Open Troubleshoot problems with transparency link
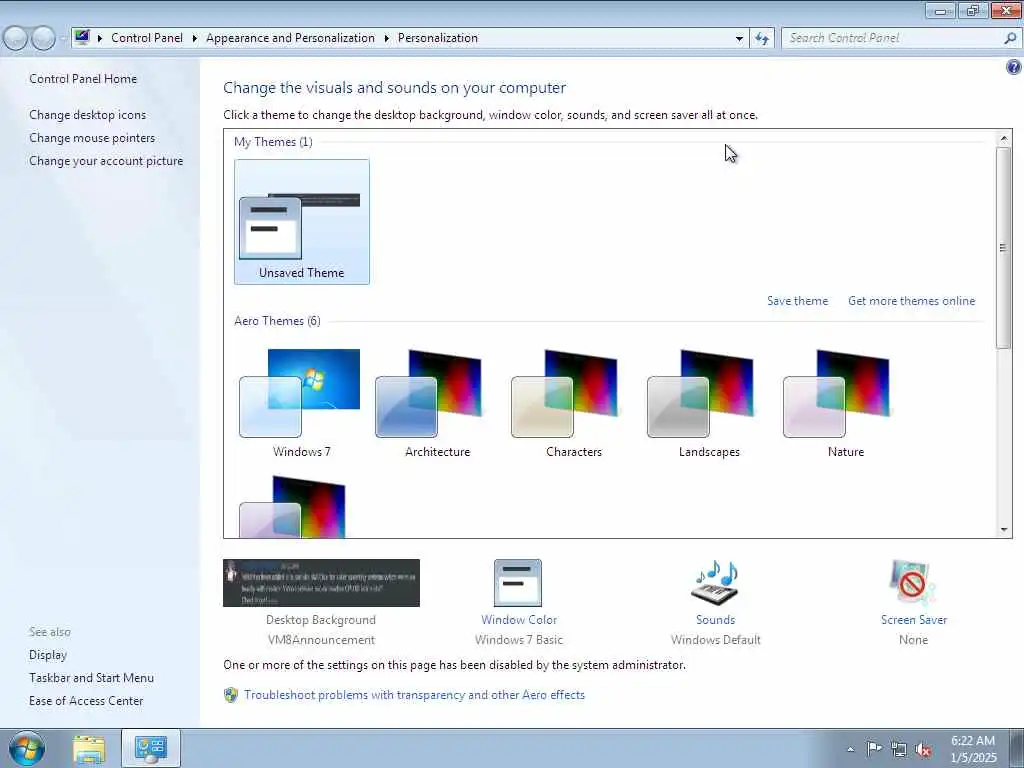This screenshot has width=1024, height=768. (x=415, y=695)
